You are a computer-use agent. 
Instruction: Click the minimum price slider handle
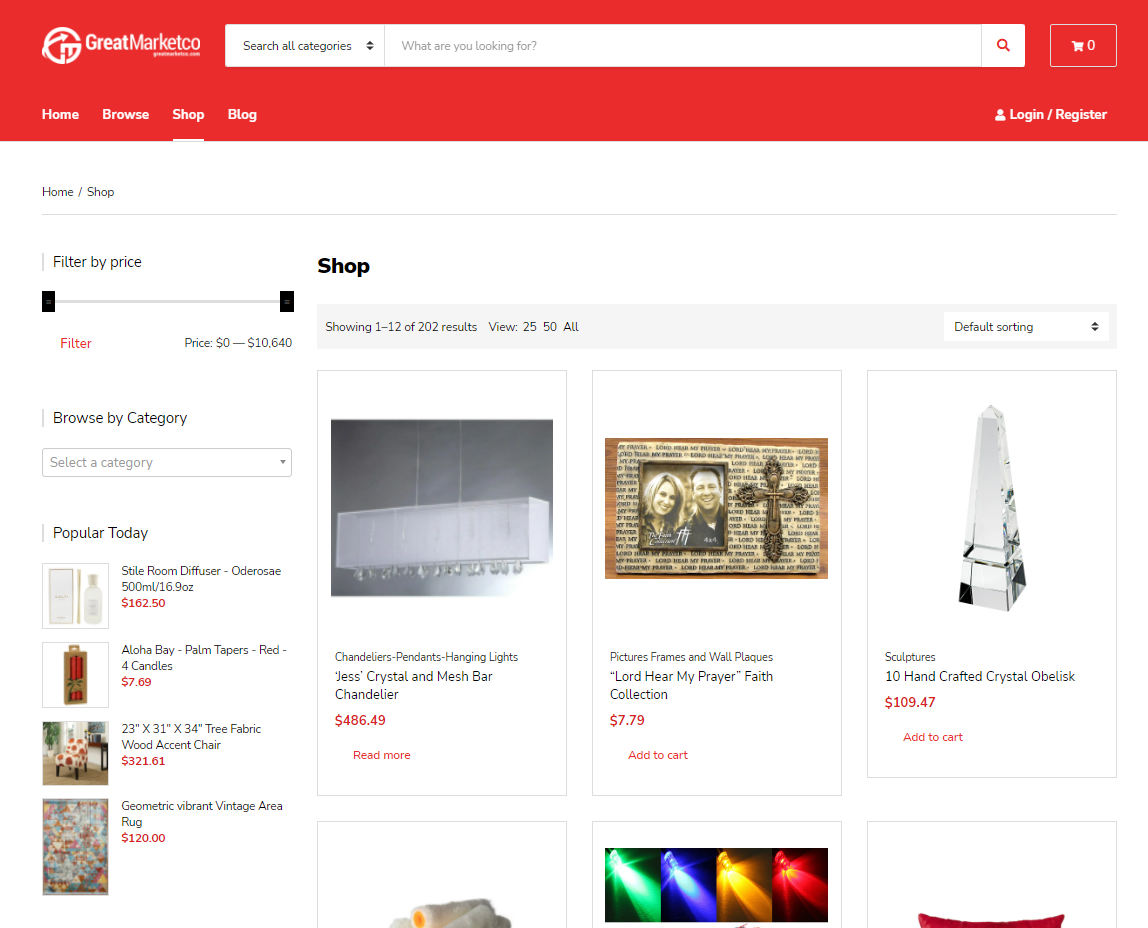tap(48, 301)
